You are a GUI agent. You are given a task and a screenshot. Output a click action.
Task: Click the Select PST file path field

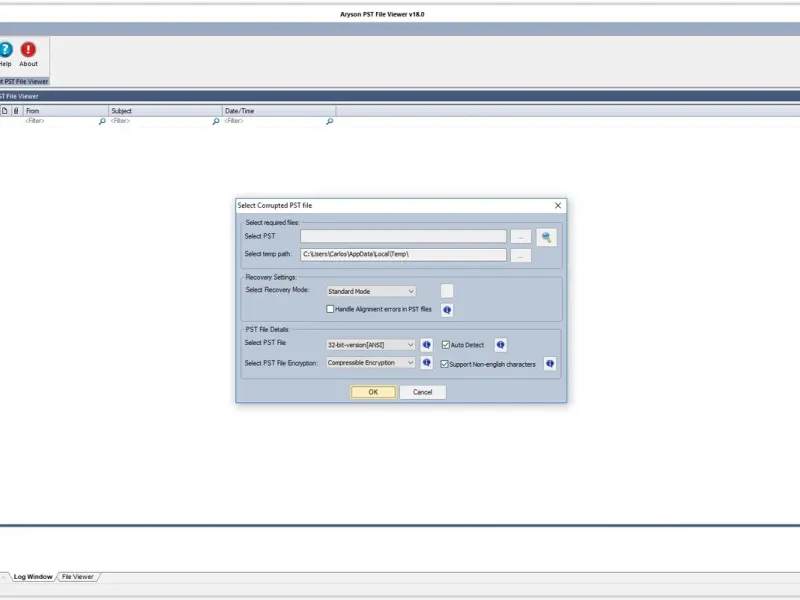pos(403,236)
